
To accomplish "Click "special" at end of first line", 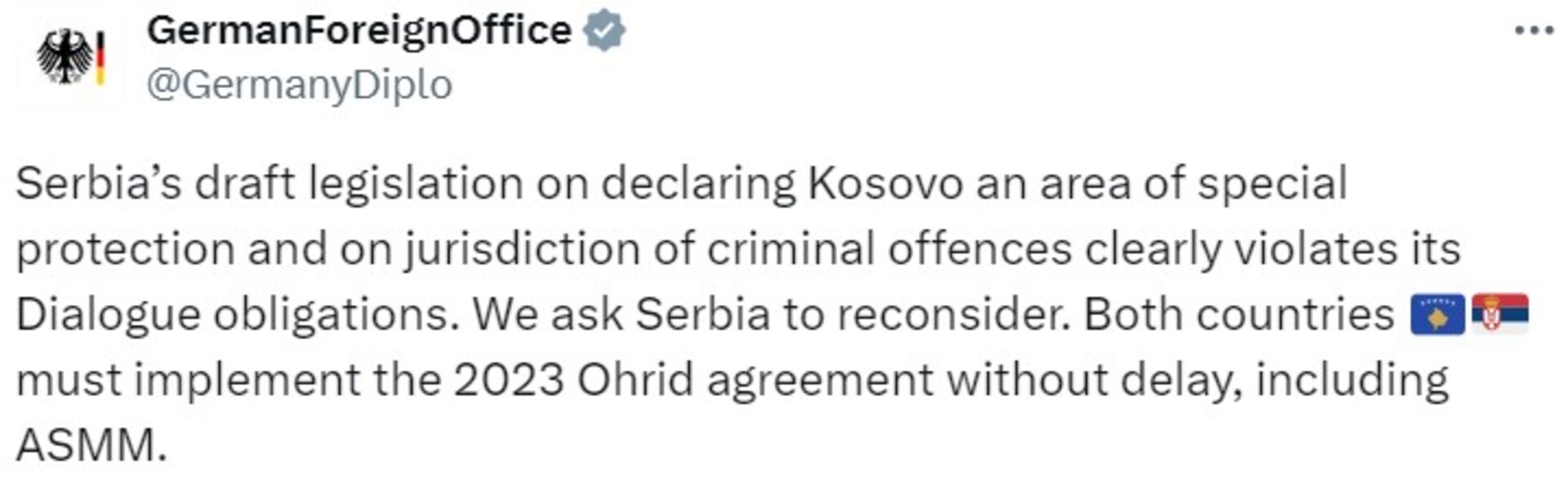I will point(1272,185).
